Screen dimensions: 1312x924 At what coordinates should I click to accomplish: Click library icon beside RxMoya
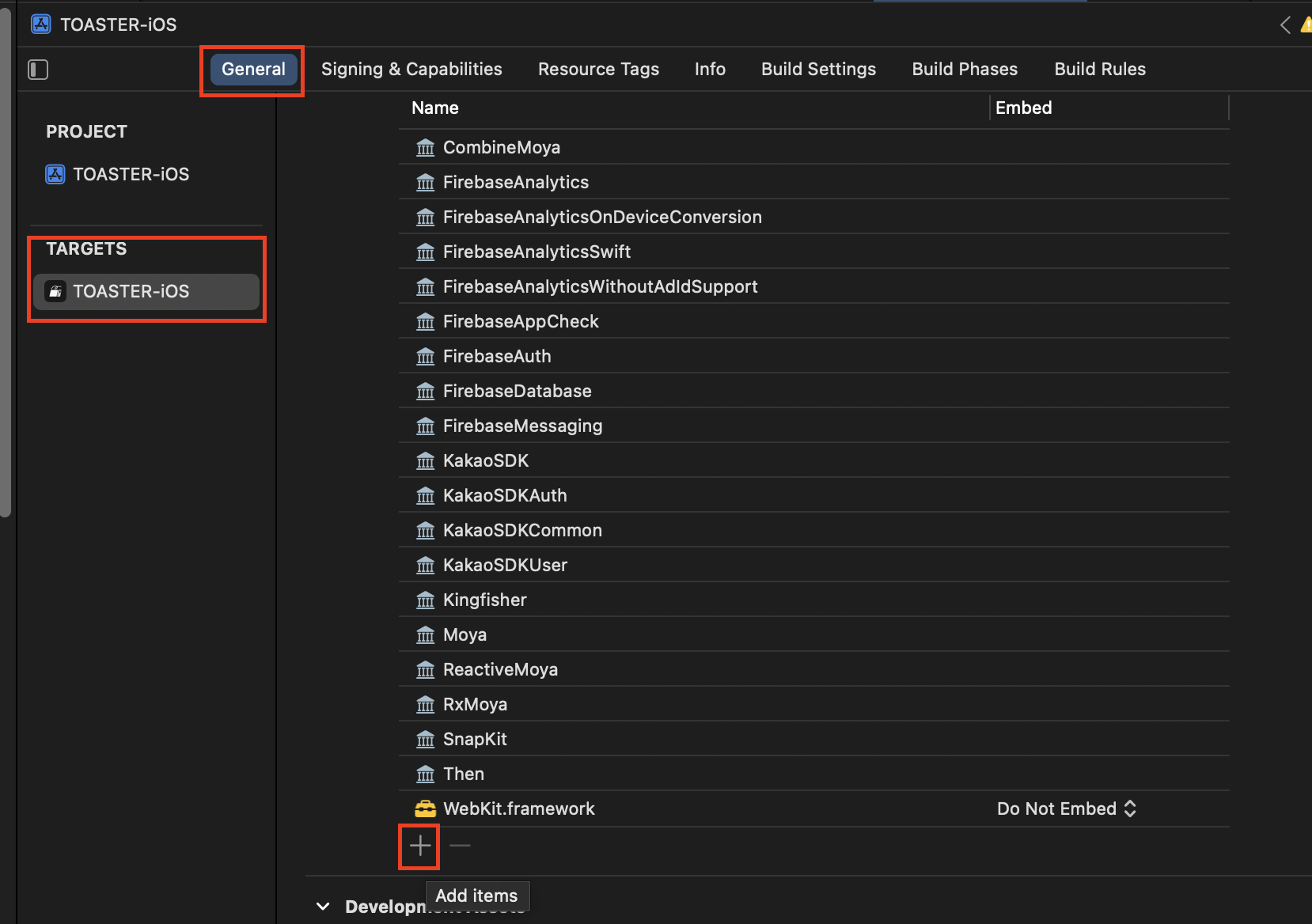pos(426,705)
